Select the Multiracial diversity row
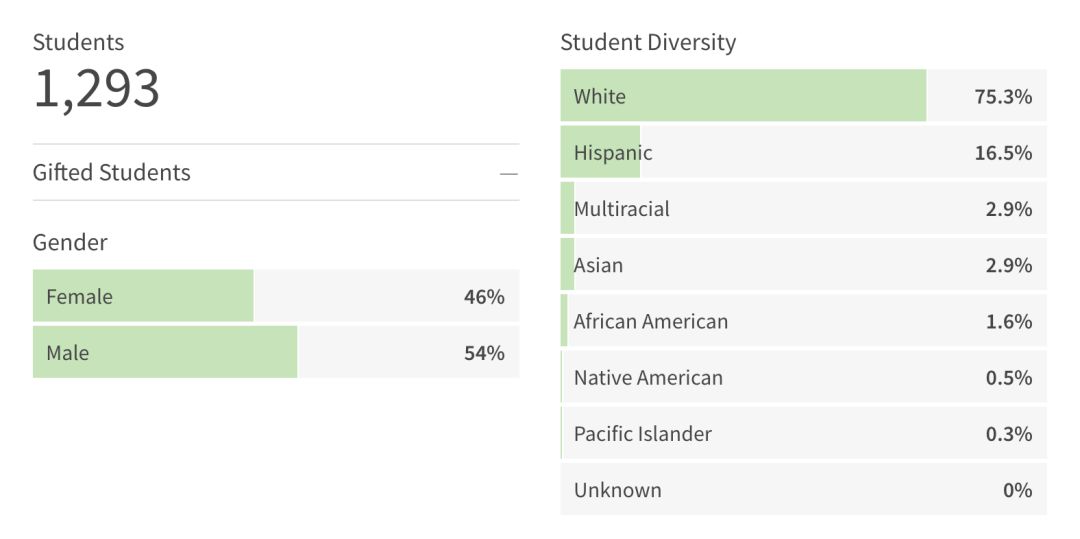This screenshot has width=1080, height=539. (x=803, y=209)
